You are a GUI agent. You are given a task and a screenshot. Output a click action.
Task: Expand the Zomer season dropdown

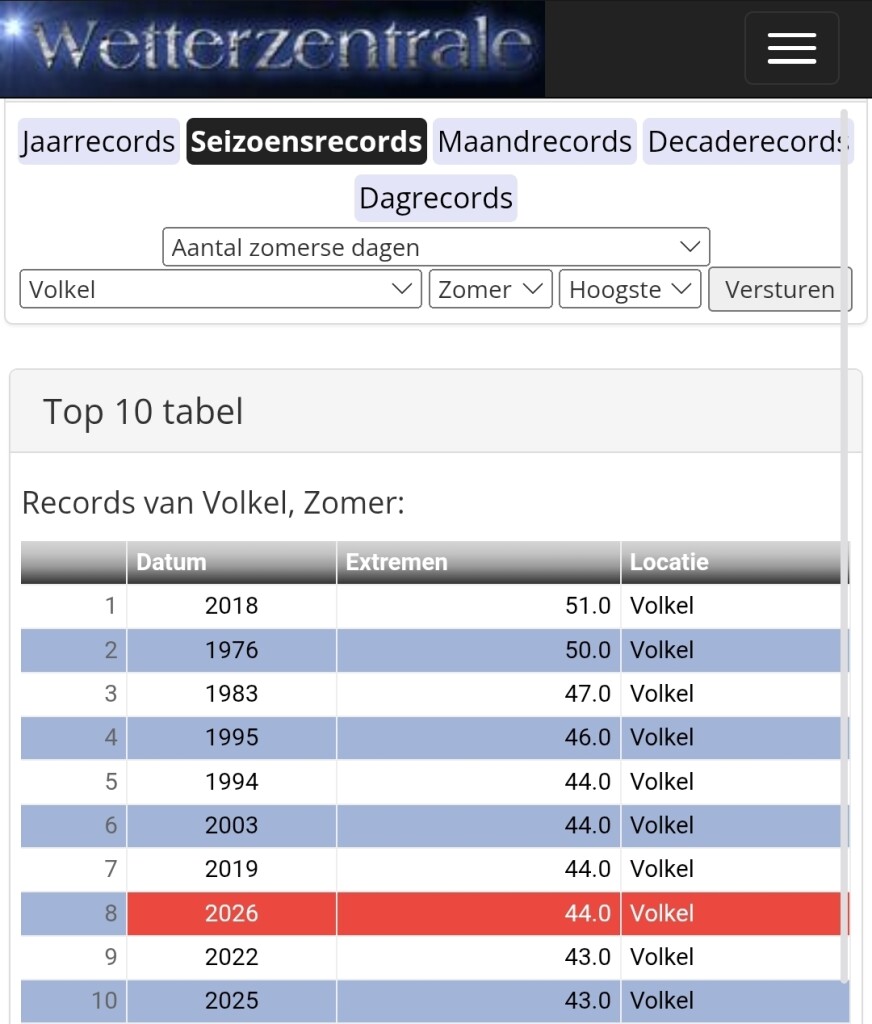coord(491,289)
